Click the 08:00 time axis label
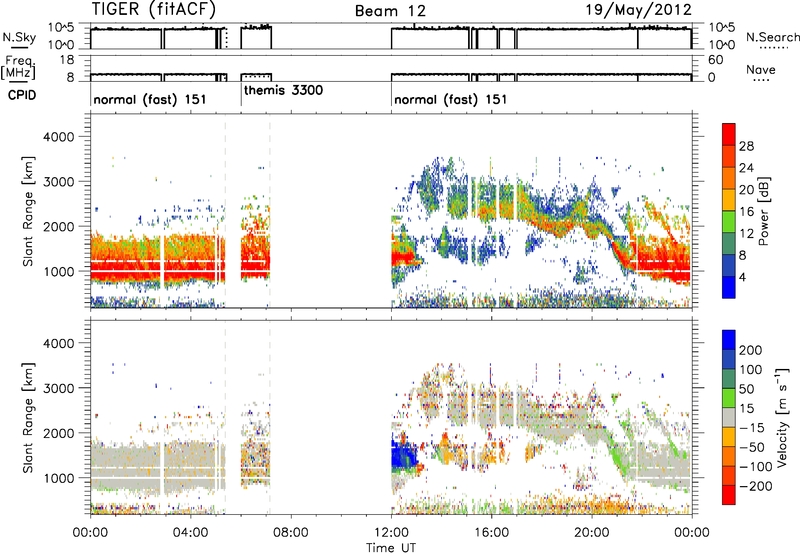 coord(290,533)
